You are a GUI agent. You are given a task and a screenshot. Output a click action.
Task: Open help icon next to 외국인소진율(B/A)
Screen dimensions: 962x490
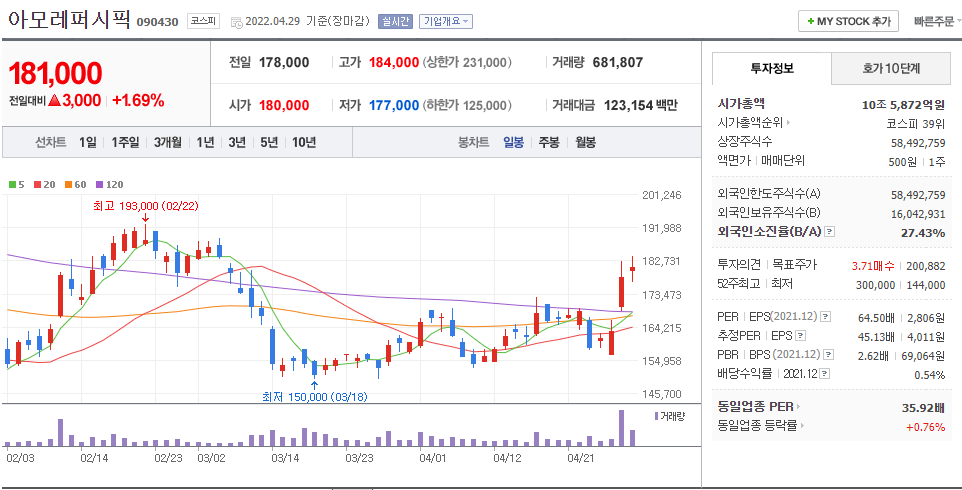(830, 232)
